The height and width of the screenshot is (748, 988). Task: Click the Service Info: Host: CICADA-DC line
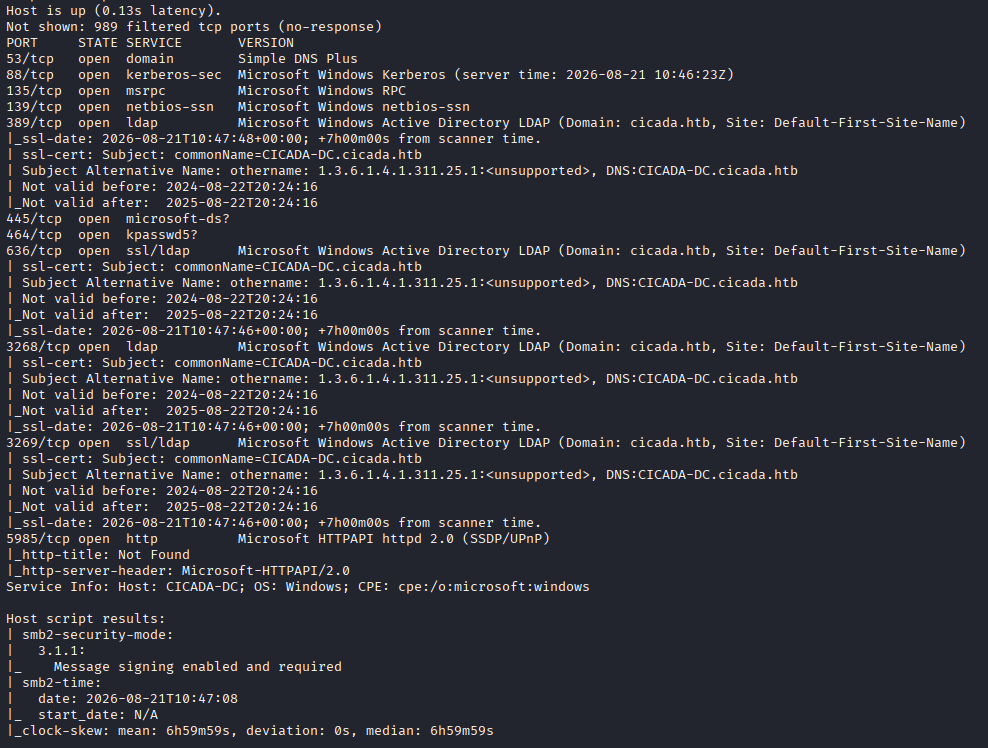tap(298, 587)
